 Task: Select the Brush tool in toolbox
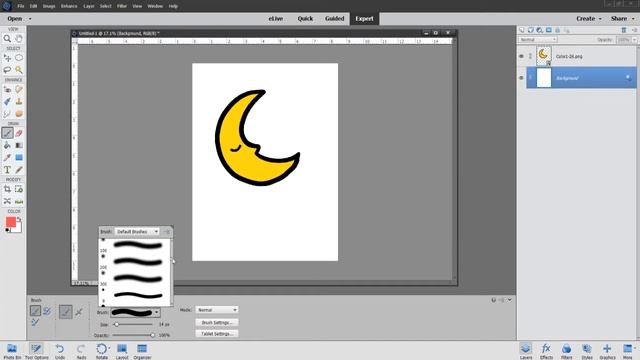(7, 133)
